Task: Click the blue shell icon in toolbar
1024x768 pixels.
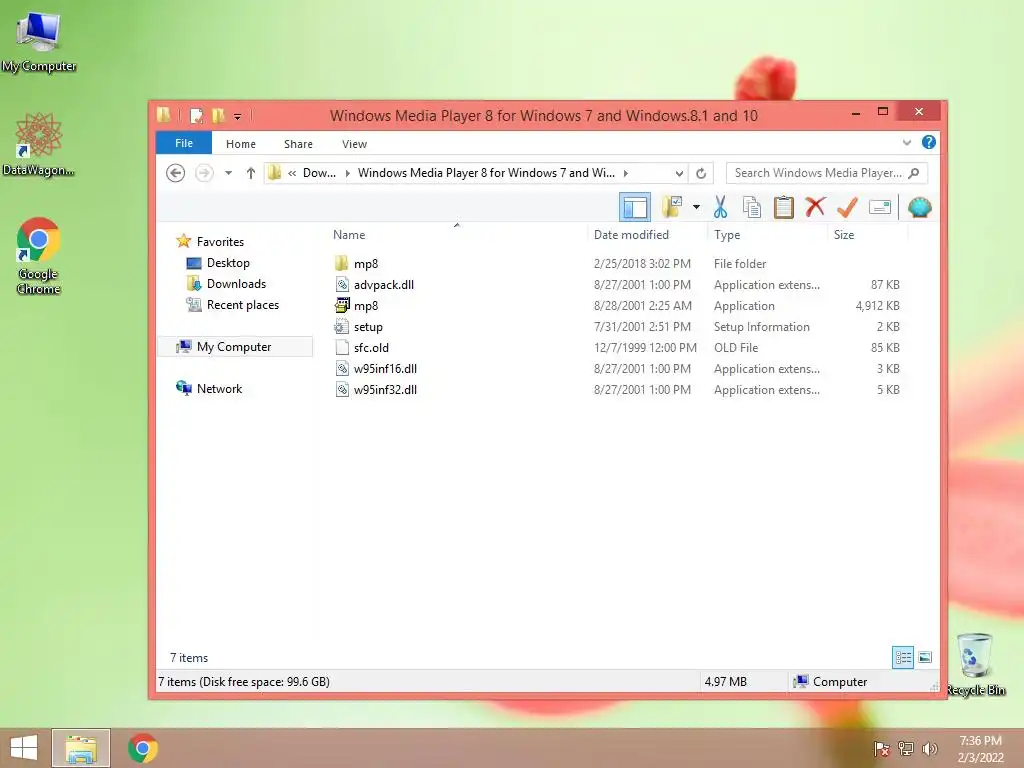Action: (920, 208)
